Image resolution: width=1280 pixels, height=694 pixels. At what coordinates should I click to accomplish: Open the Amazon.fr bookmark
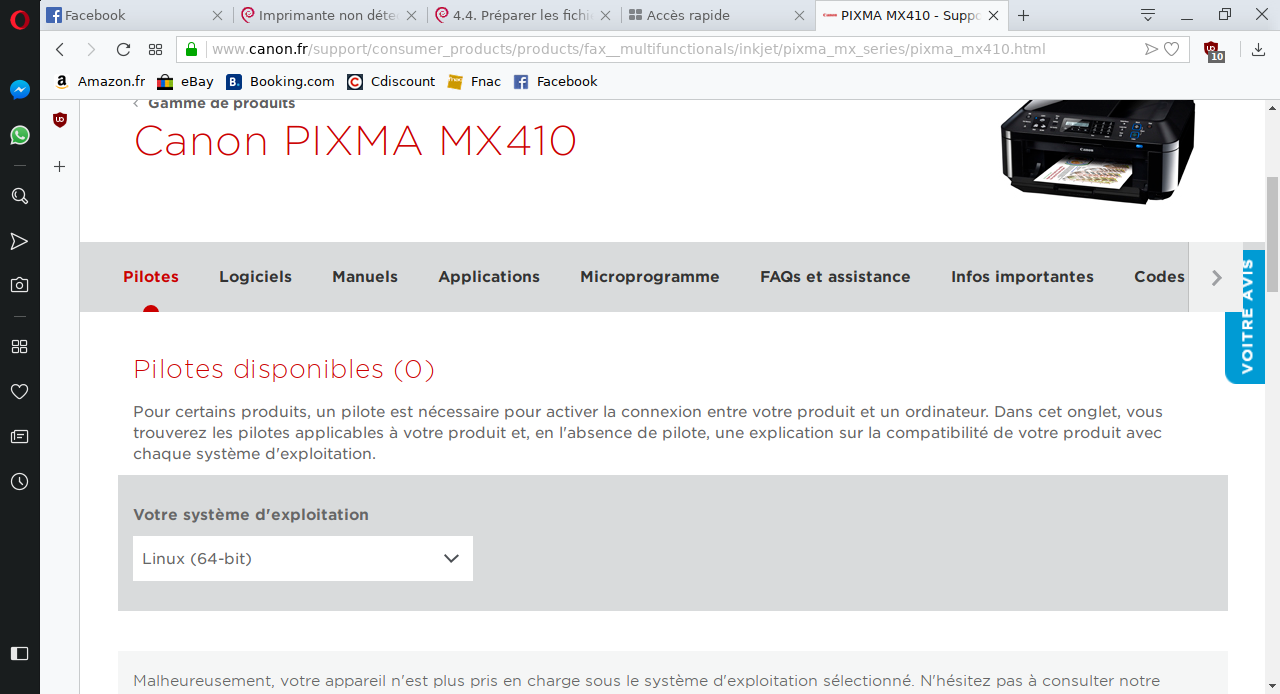(100, 82)
